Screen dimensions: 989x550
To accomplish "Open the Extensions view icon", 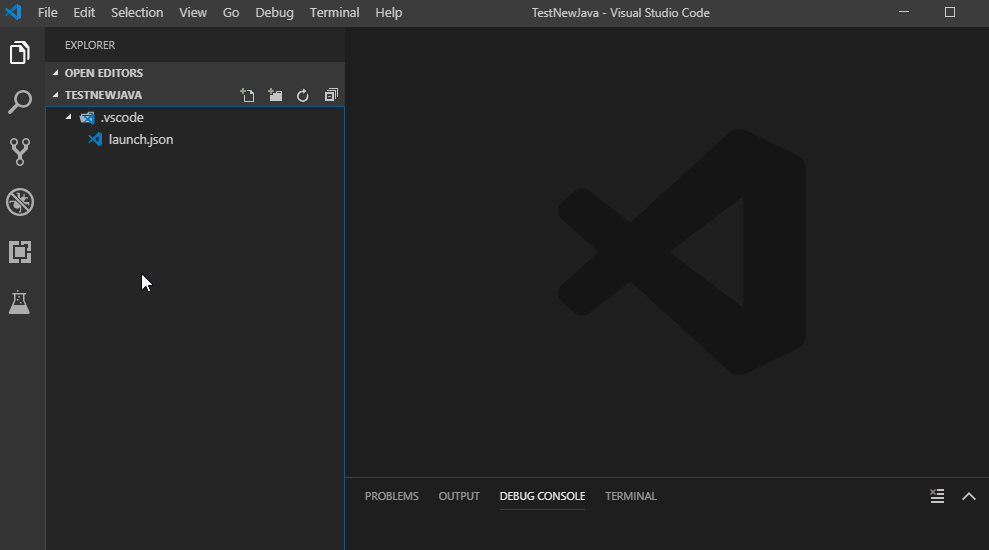I will tap(20, 252).
